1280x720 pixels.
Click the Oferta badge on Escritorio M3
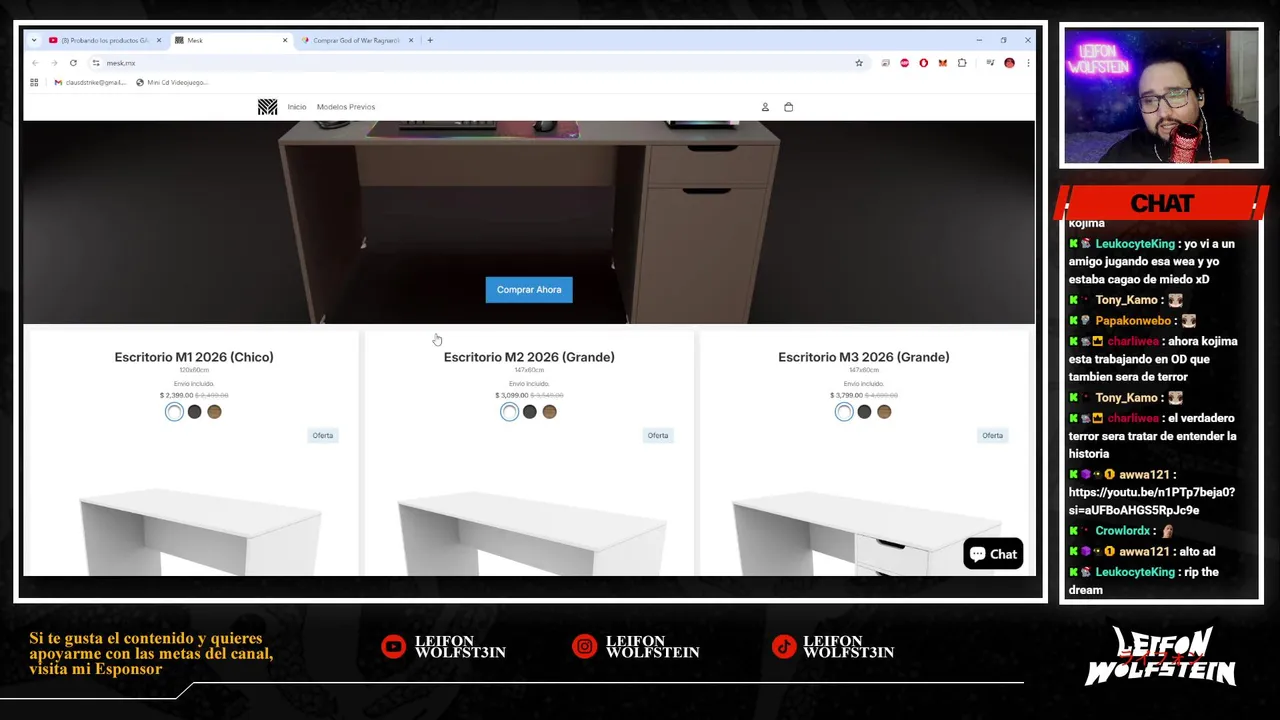pyautogui.click(x=992, y=435)
